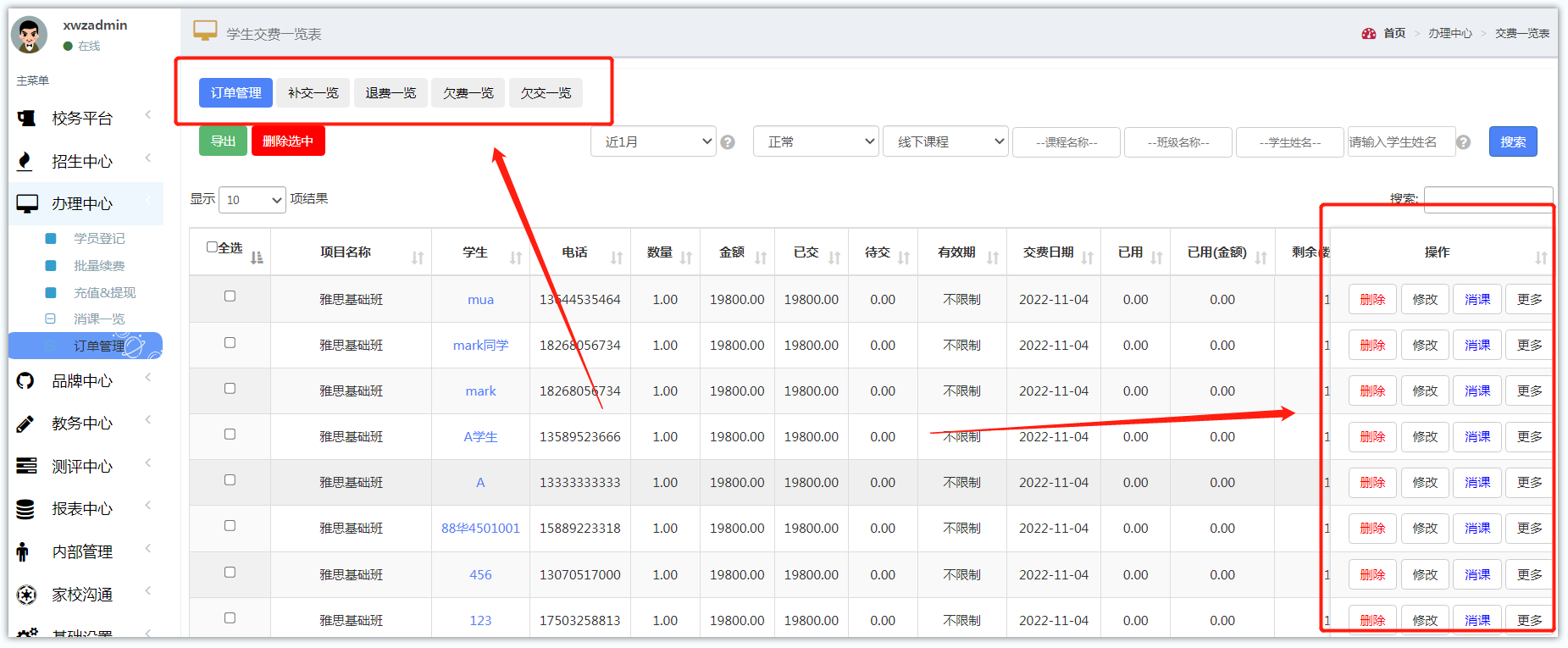
Task: Click the 品牌中心 github icon
Action: tap(25, 381)
